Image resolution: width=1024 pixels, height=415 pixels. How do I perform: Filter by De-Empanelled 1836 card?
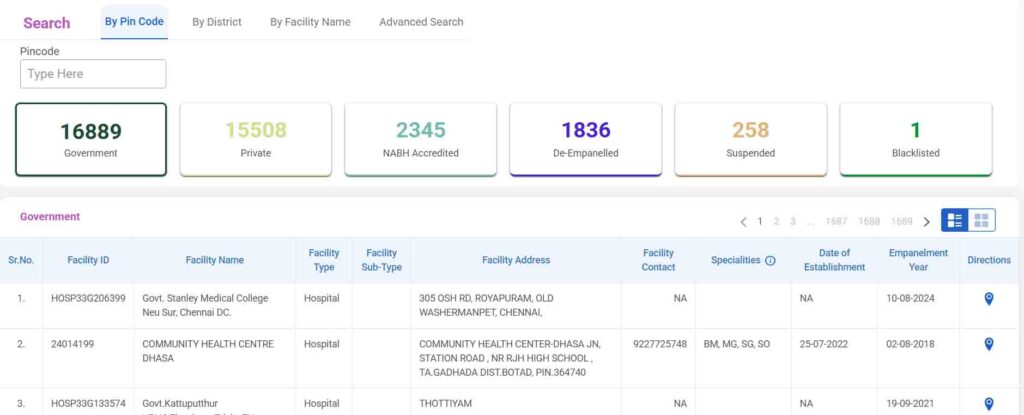point(585,139)
